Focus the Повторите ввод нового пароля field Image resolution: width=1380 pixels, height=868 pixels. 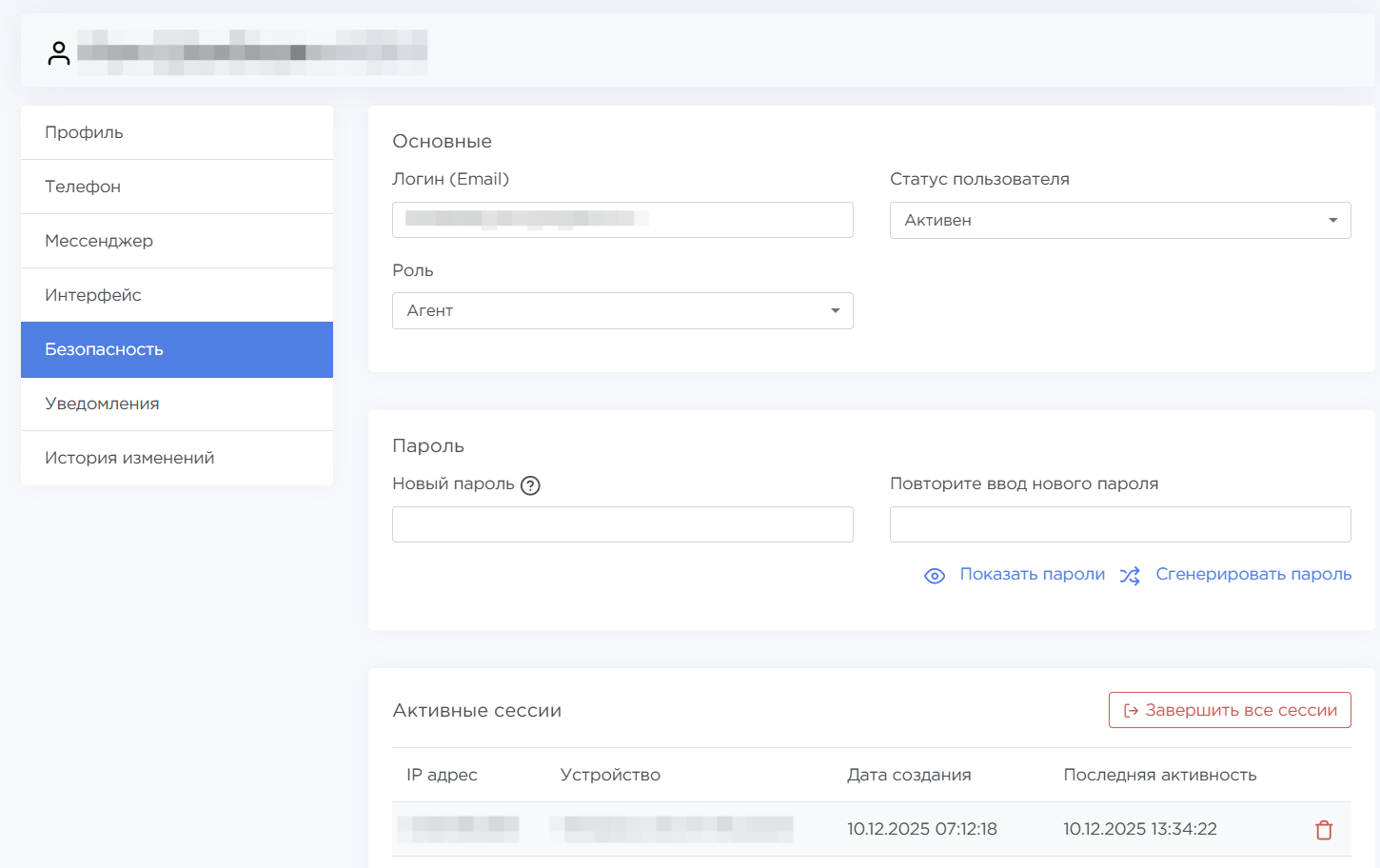(x=1119, y=524)
